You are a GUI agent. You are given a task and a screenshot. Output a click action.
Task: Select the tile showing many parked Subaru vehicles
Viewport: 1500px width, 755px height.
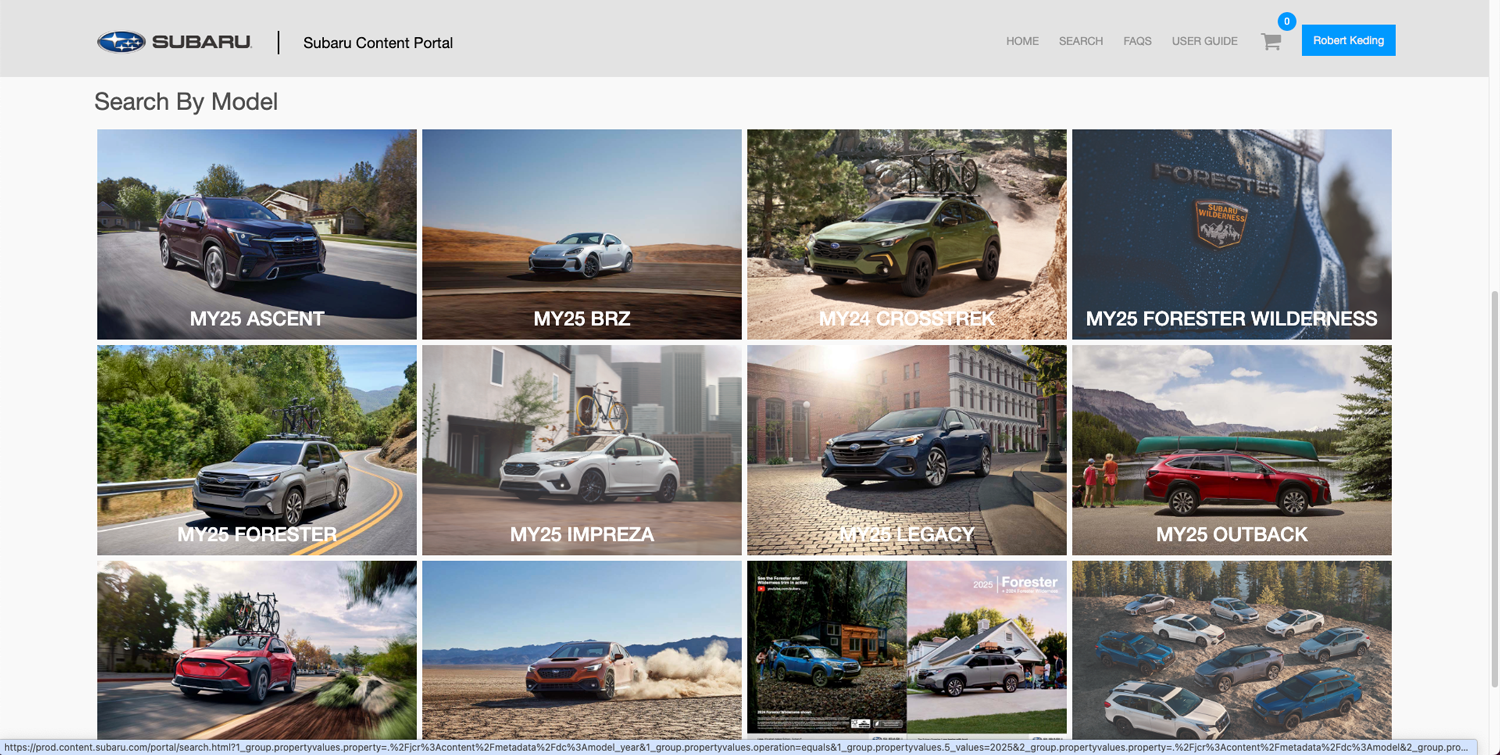[x=1232, y=650]
